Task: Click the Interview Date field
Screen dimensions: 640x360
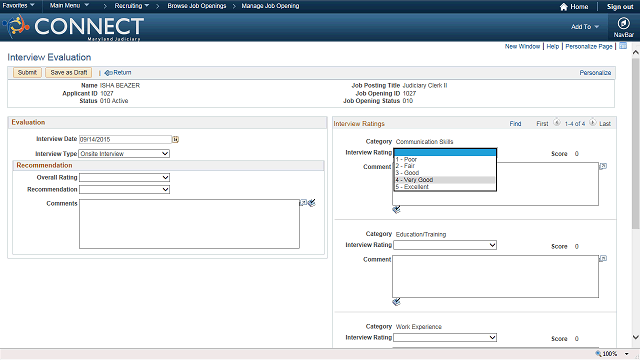Action: (125, 140)
